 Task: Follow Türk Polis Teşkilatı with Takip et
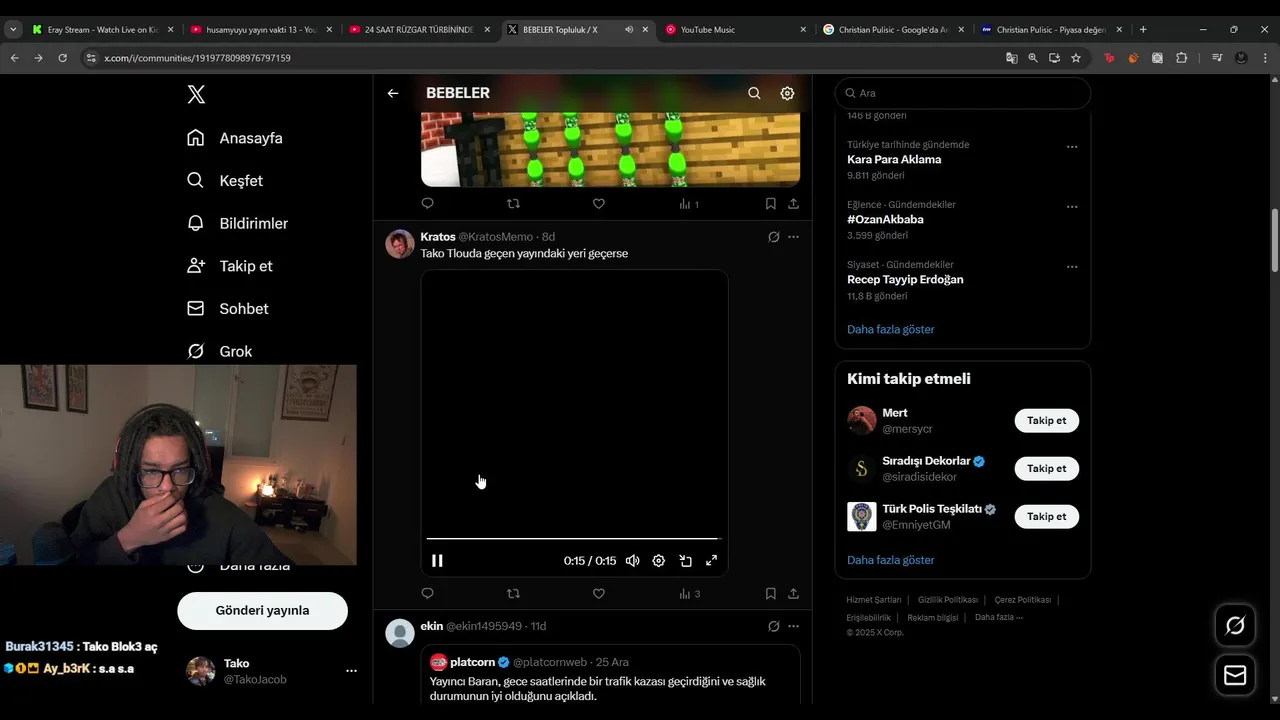coord(1046,517)
